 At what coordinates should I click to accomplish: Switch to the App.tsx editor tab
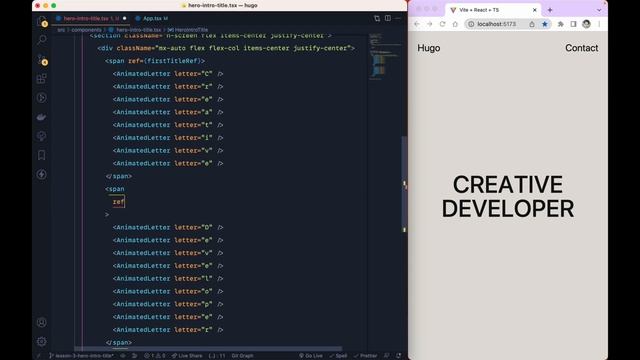pos(151,18)
